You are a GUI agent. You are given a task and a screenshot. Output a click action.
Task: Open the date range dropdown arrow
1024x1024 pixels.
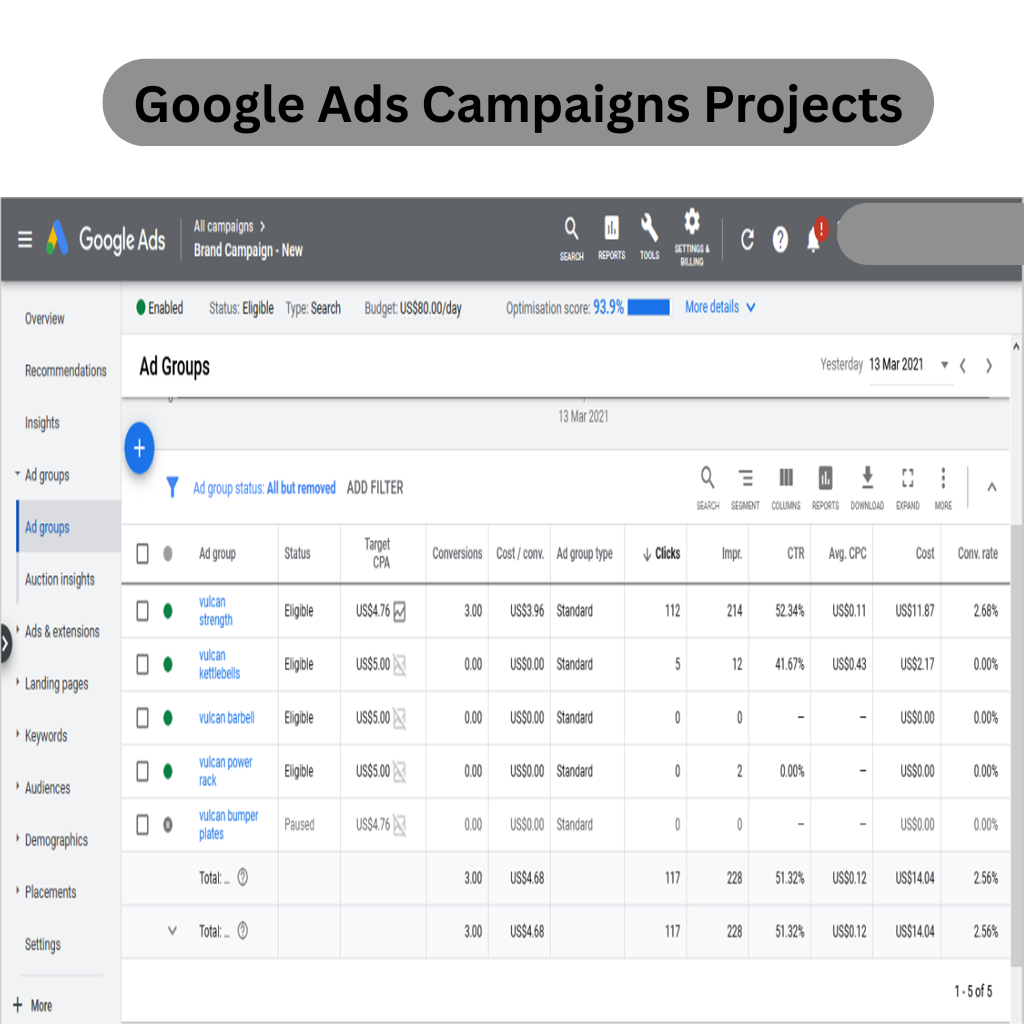pyautogui.click(x=944, y=365)
